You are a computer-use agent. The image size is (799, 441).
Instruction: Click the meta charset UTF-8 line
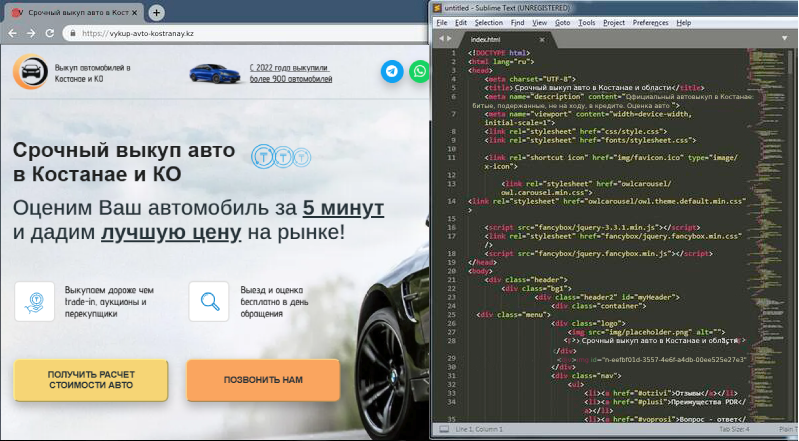530,79
